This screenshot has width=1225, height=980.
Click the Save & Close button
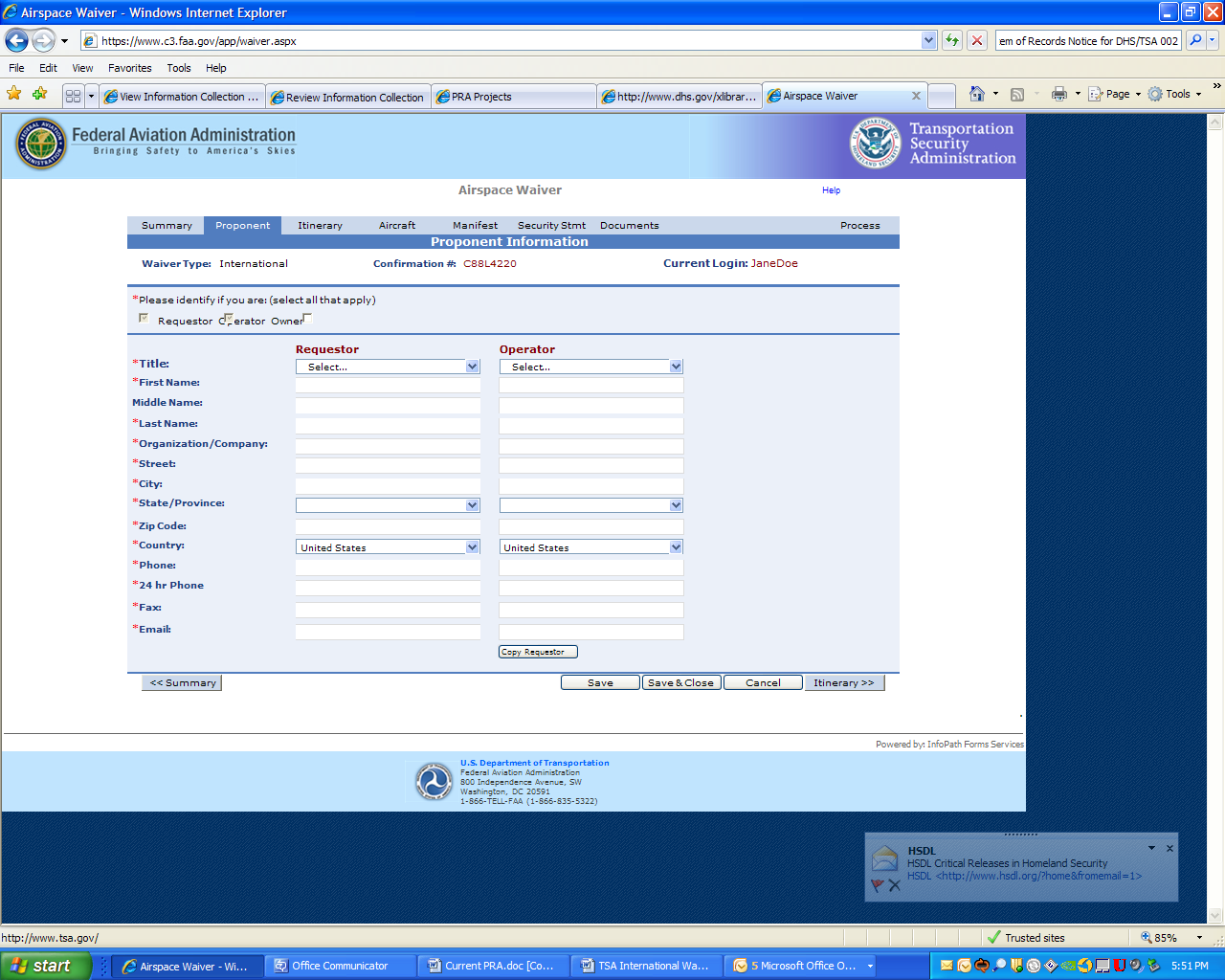point(680,682)
